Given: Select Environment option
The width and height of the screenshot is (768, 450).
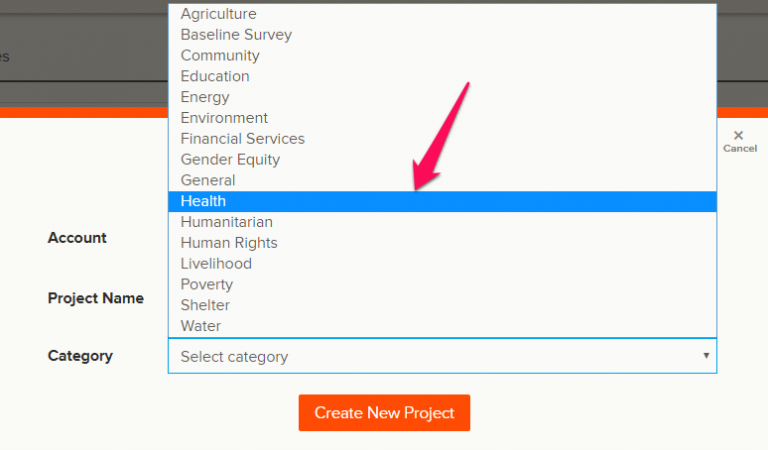Looking at the screenshot, I should click(224, 118).
